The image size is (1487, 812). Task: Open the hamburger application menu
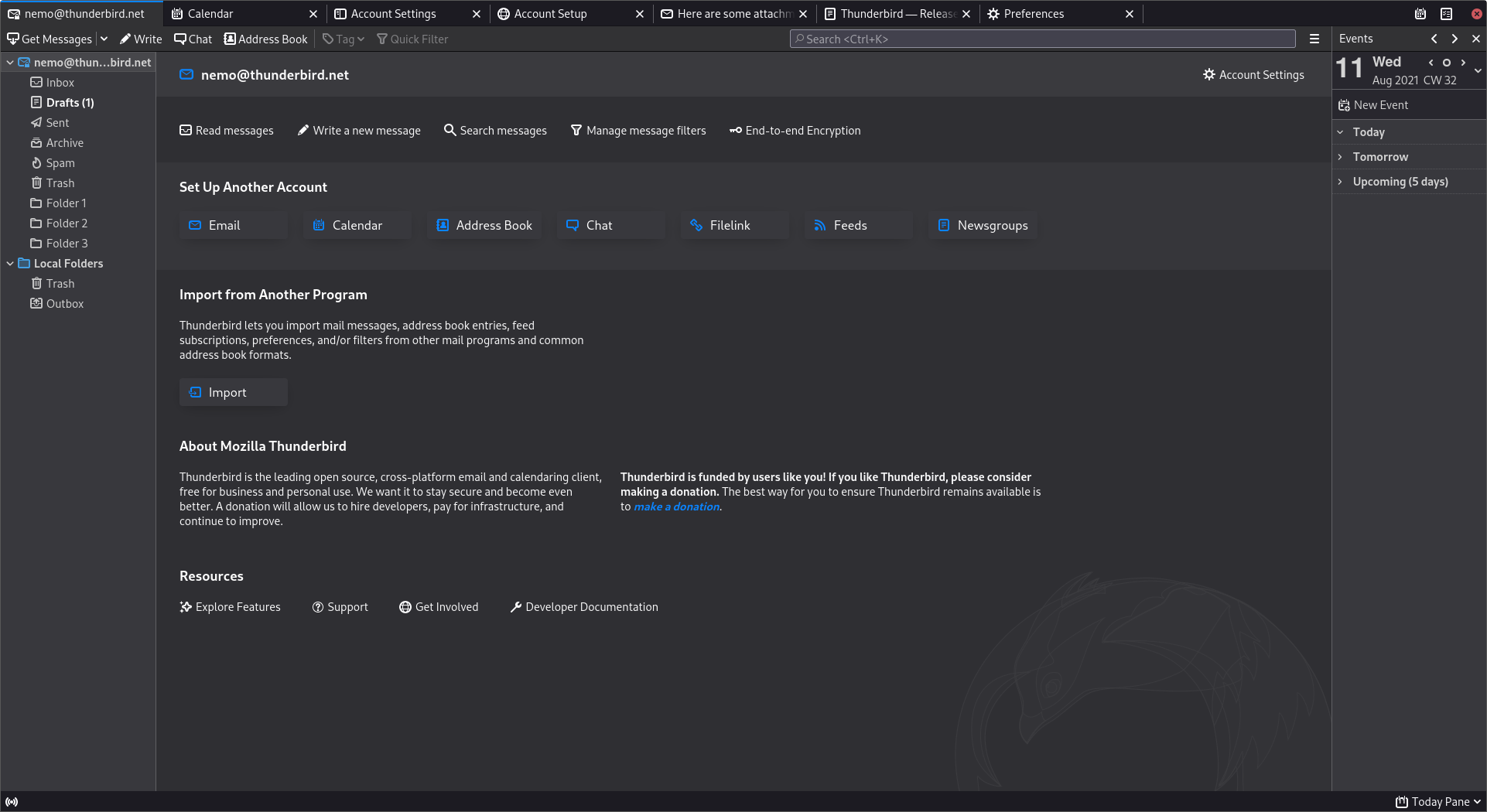[x=1314, y=39]
